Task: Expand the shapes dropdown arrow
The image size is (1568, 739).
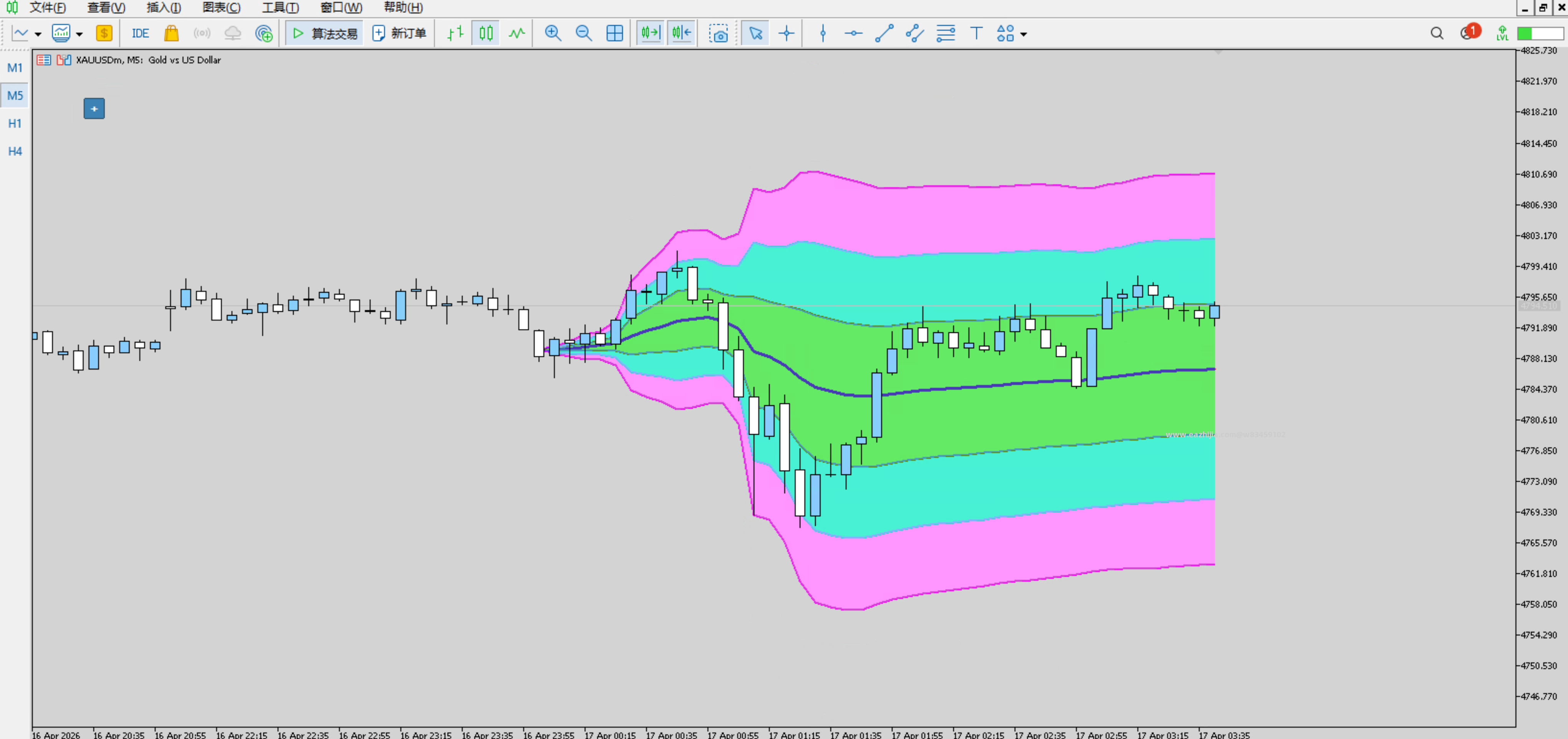Action: point(1024,34)
